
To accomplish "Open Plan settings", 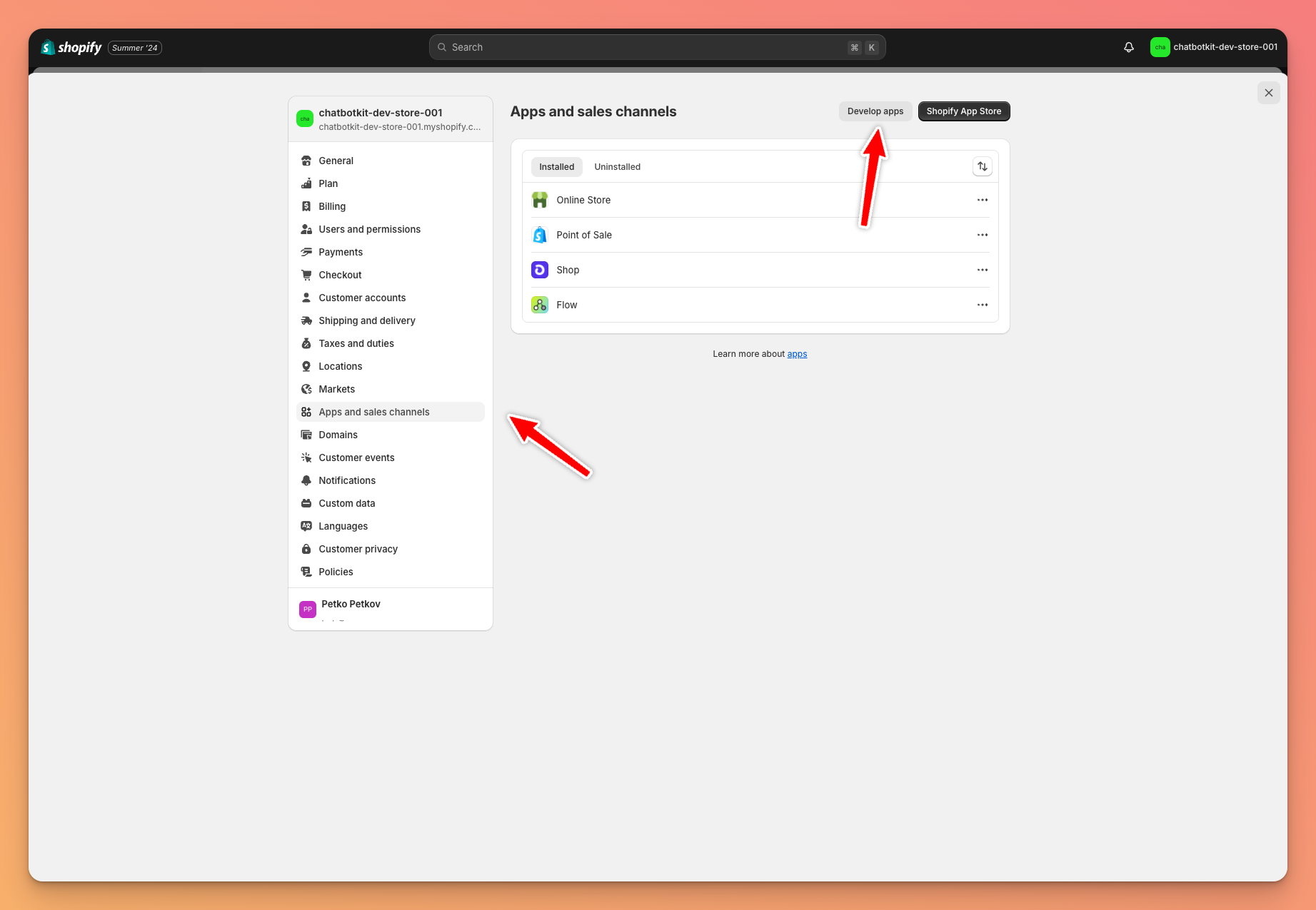I will [x=390, y=183].
